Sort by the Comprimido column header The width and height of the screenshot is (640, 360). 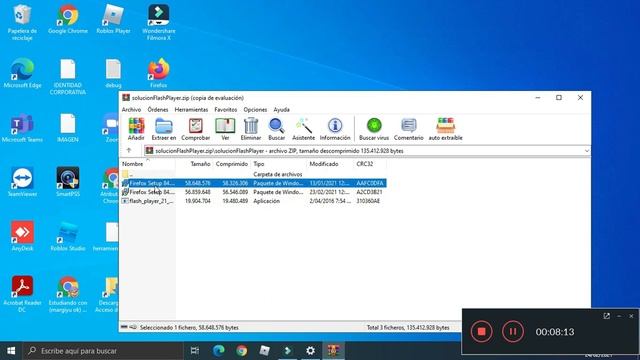click(x=231, y=164)
